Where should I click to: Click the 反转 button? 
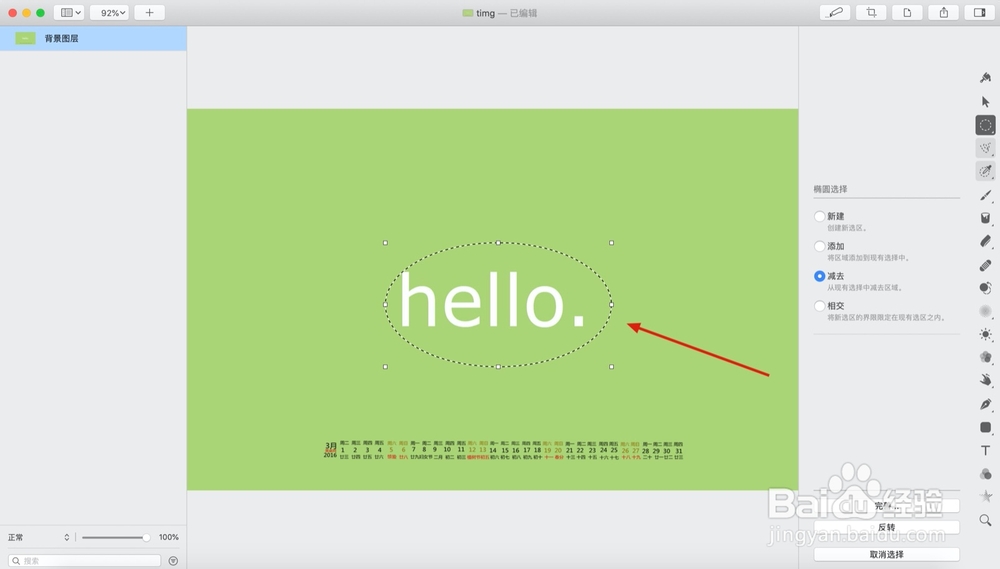click(x=886, y=528)
